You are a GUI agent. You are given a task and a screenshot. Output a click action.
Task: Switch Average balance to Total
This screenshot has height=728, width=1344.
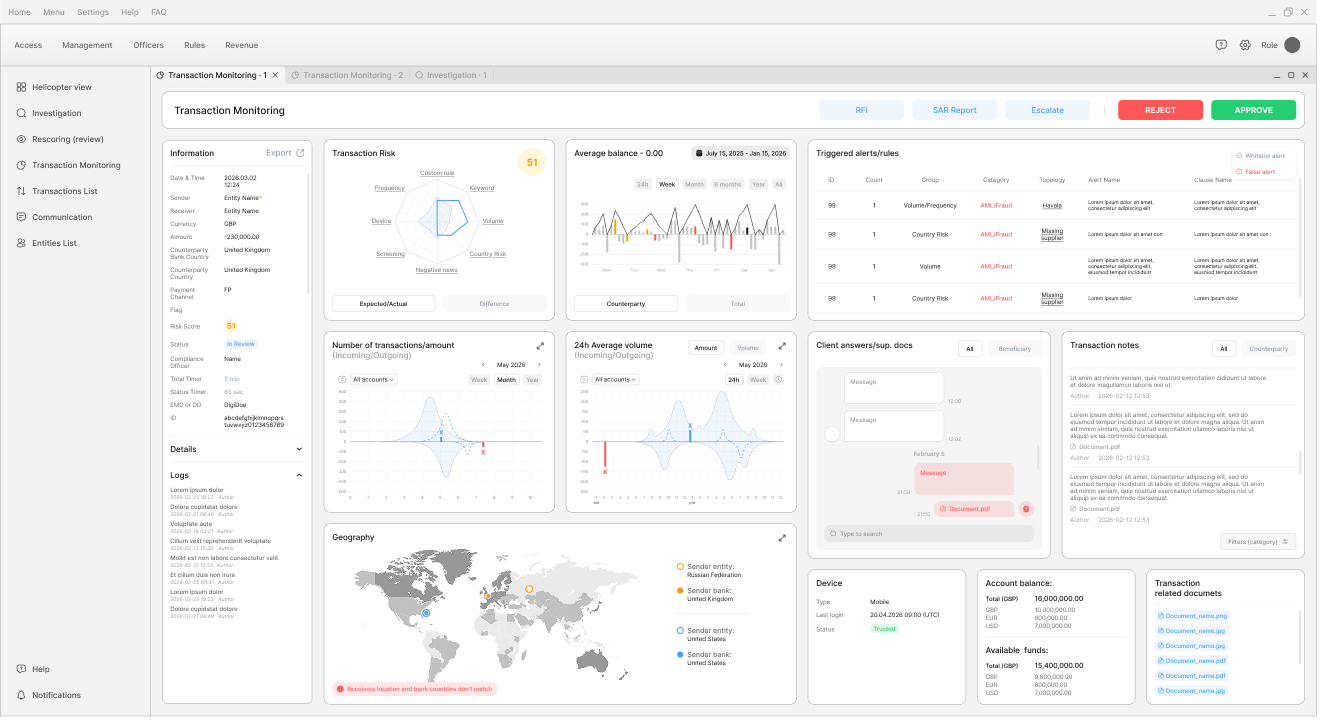(737, 304)
